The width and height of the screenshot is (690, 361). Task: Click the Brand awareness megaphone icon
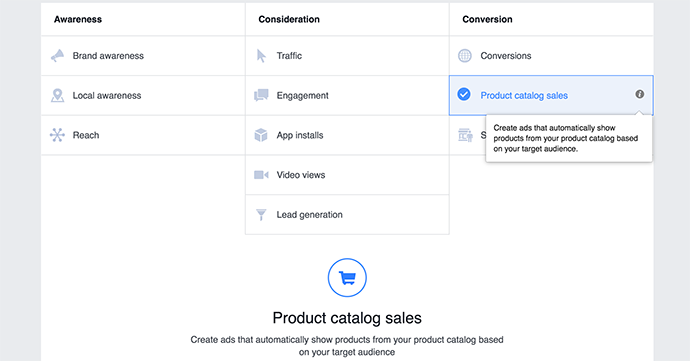click(57, 56)
